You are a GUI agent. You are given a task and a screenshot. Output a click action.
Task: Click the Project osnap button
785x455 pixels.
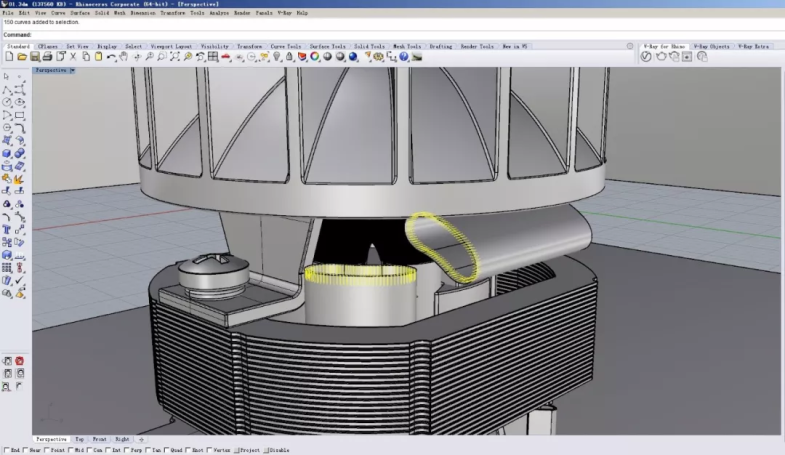pyautogui.click(x=247, y=451)
